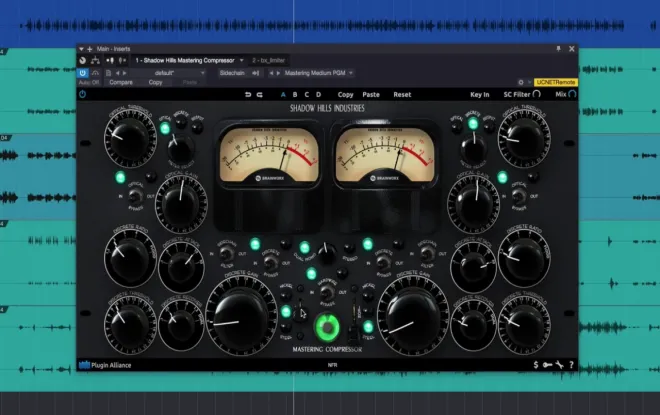Click the Reset button in plugin toolbar
The width and height of the screenshot is (660, 415).
(x=402, y=95)
